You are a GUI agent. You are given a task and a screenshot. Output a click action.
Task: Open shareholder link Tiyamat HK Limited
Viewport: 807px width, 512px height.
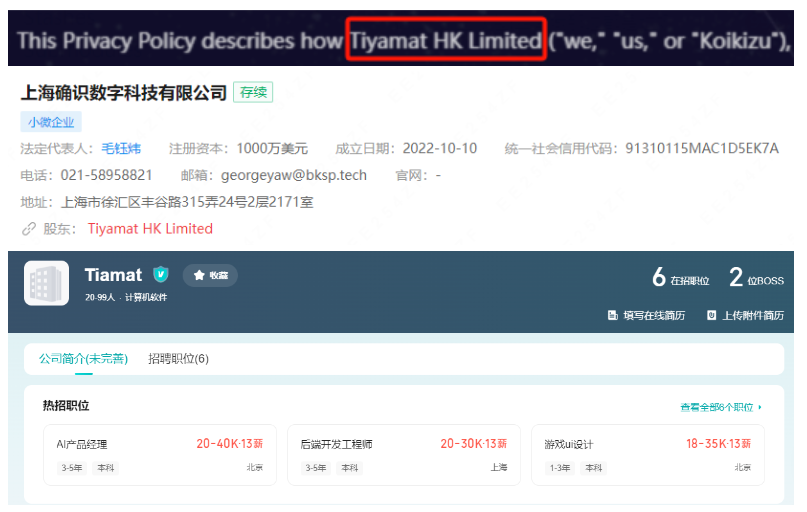(x=150, y=229)
